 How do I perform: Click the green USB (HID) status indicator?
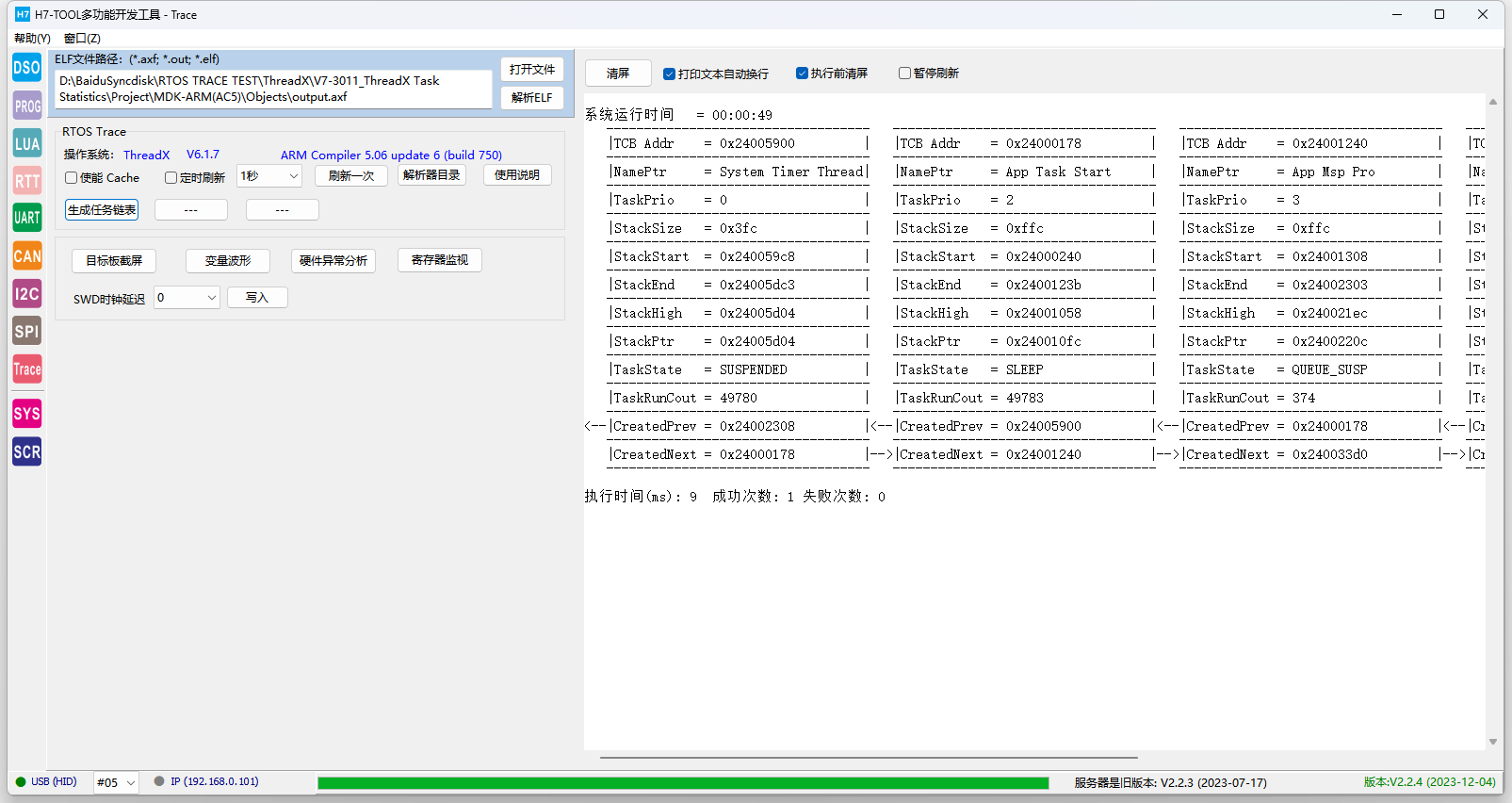(x=21, y=781)
